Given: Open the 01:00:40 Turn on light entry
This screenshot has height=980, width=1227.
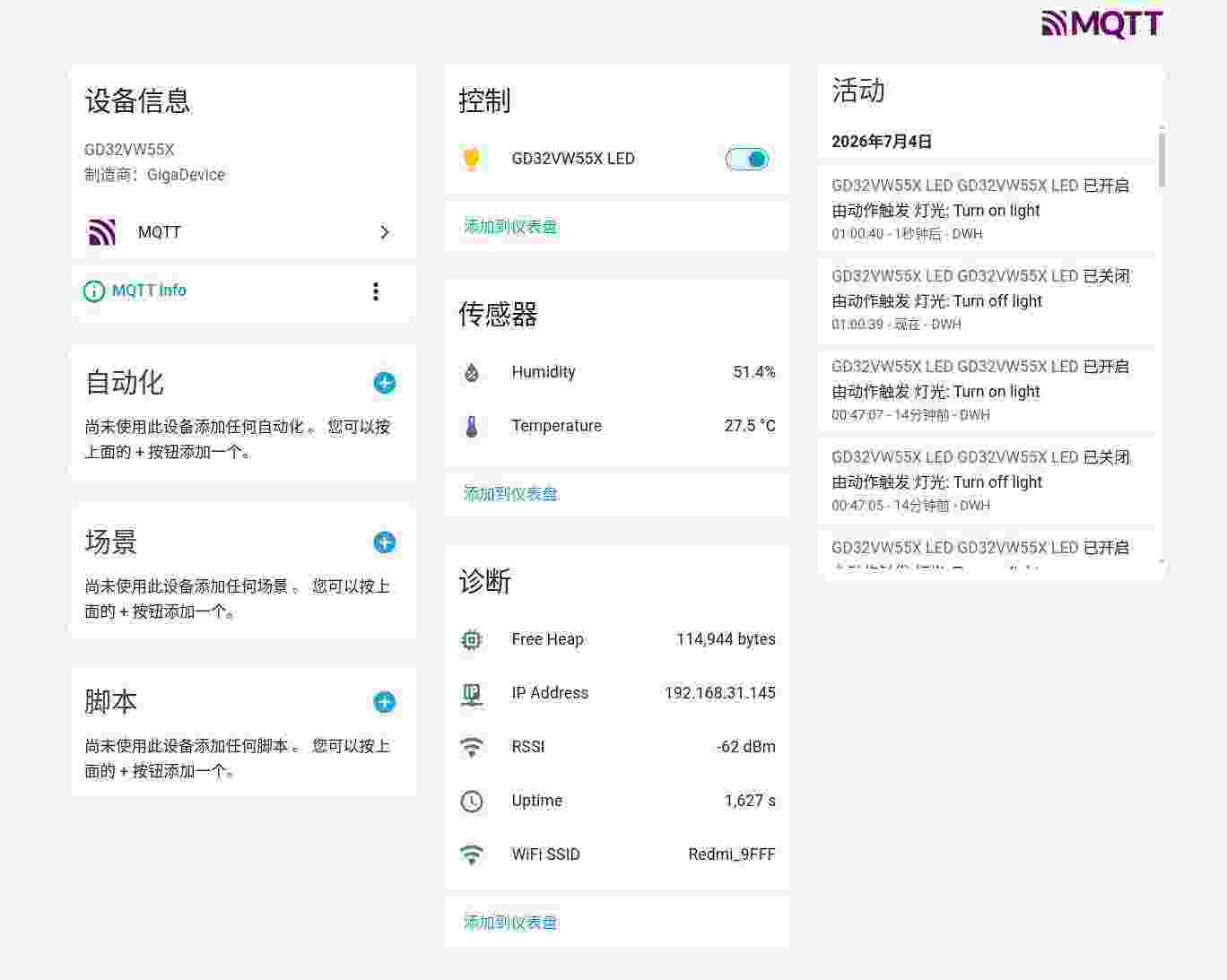Looking at the screenshot, I should (x=986, y=209).
